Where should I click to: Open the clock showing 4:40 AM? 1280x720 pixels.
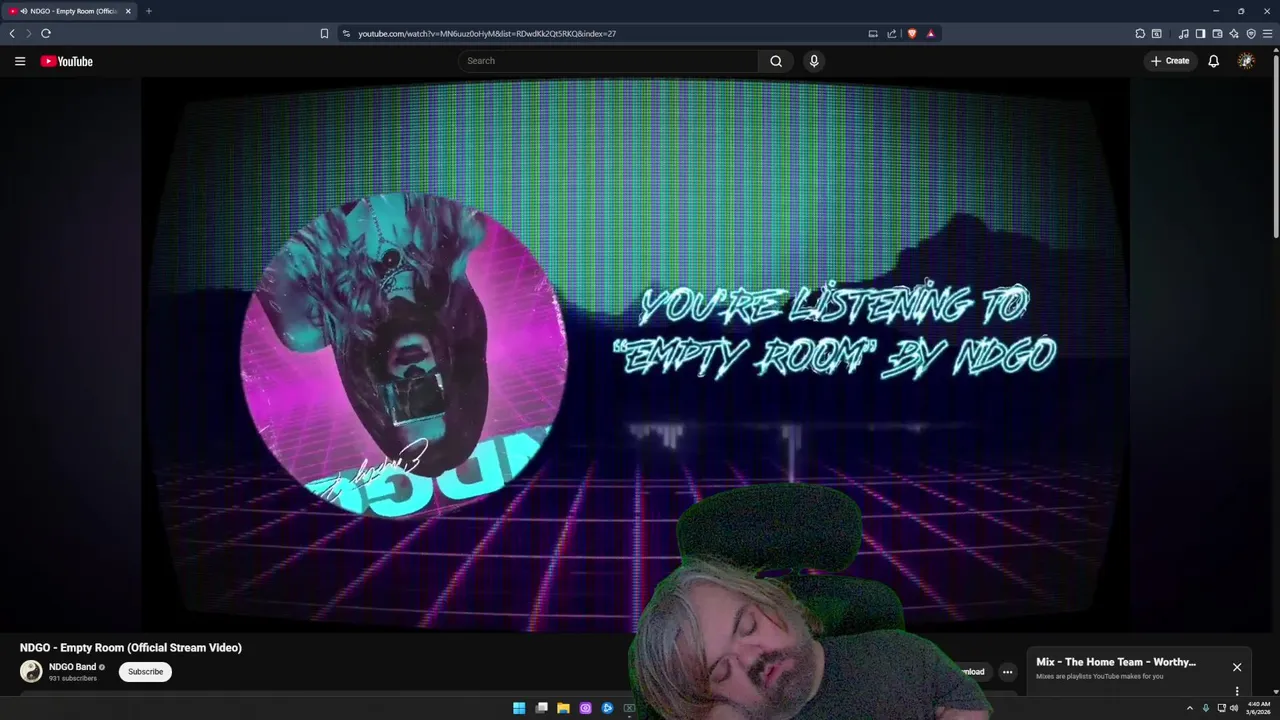tap(1259, 708)
